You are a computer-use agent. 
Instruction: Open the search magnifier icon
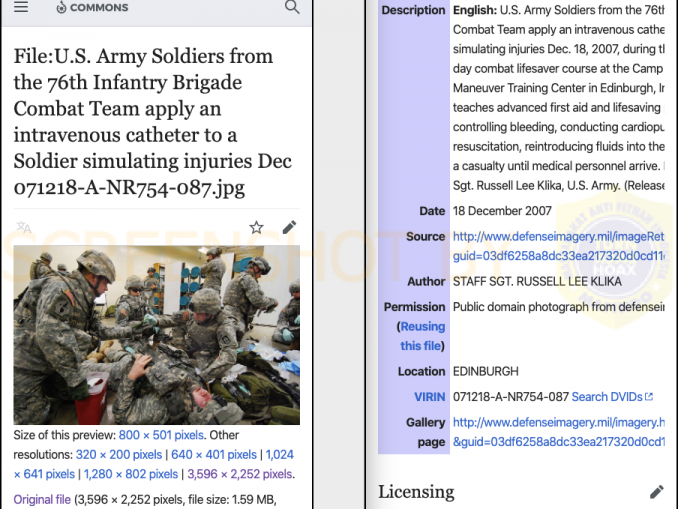click(x=292, y=7)
